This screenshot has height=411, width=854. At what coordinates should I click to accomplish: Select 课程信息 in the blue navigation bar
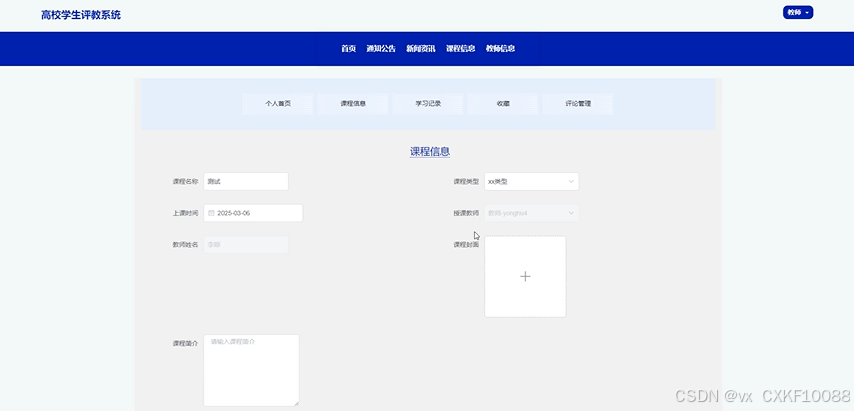(460, 49)
